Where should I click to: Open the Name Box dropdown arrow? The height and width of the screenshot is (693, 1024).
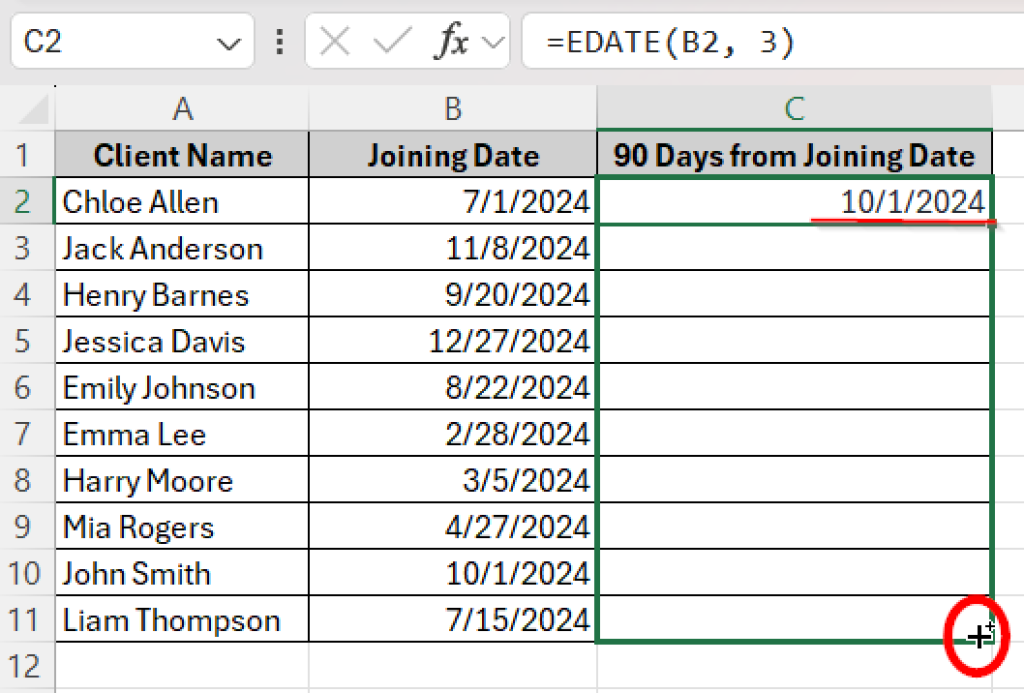tap(230, 41)
